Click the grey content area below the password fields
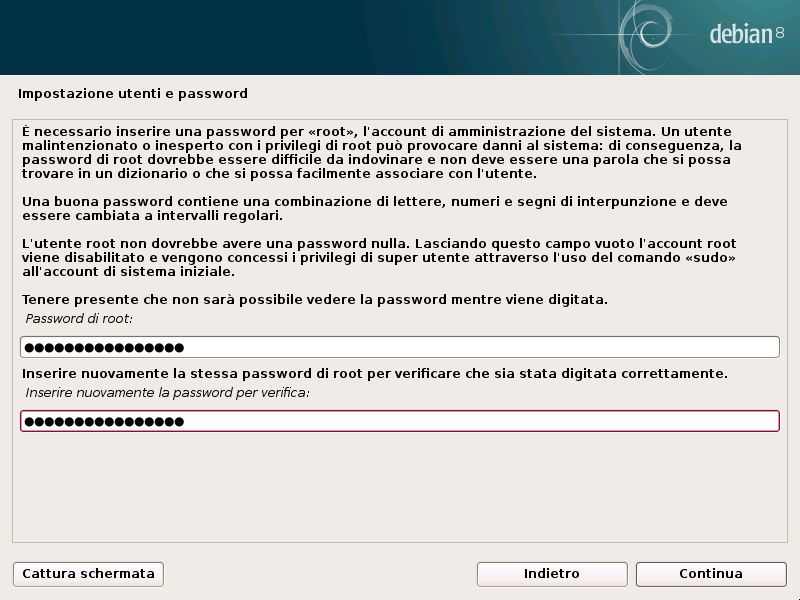 (x=400, y=490)
